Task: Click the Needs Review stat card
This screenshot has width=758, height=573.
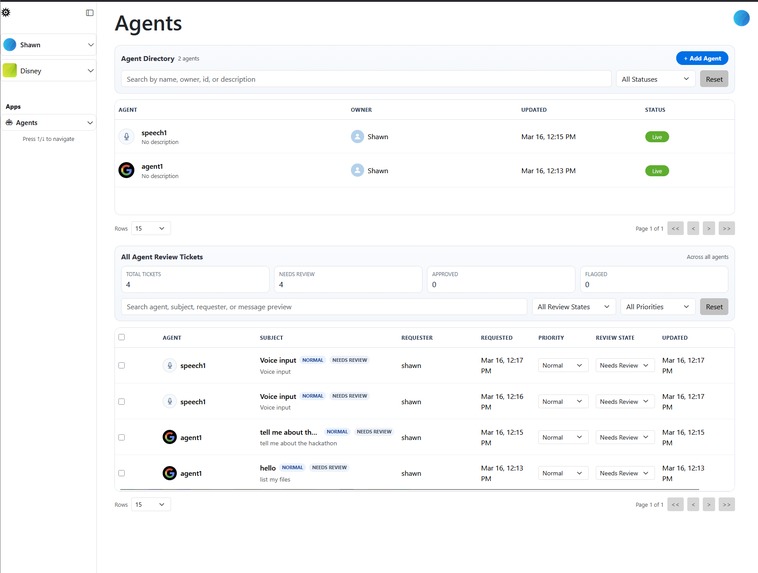Action: click(348, 279)
